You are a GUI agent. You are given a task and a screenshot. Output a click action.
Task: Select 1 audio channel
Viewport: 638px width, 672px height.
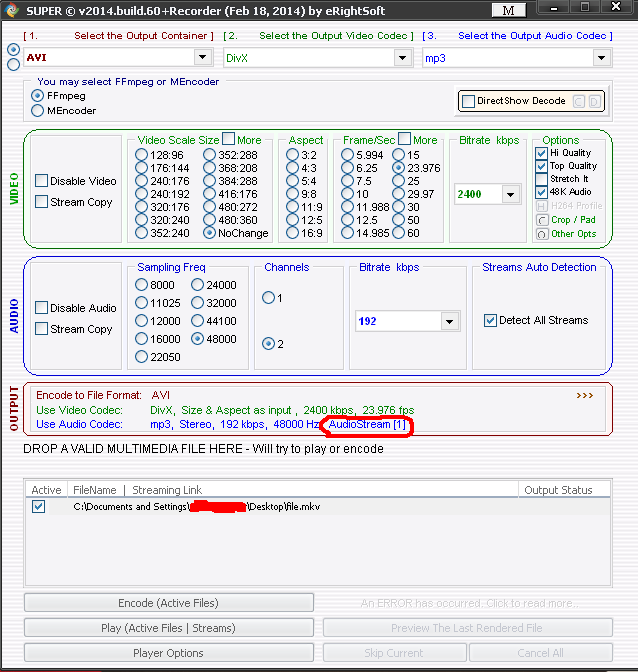point(269,297)
